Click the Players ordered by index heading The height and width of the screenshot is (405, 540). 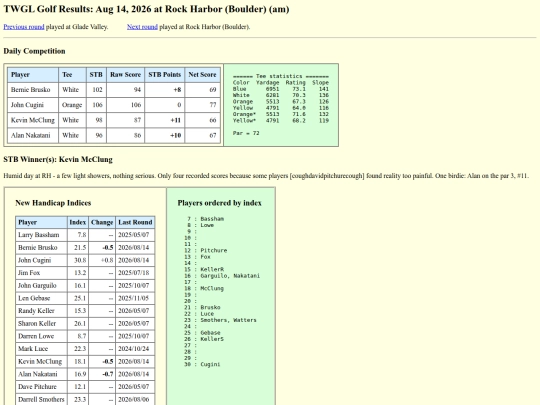click(x=219, y=203)
